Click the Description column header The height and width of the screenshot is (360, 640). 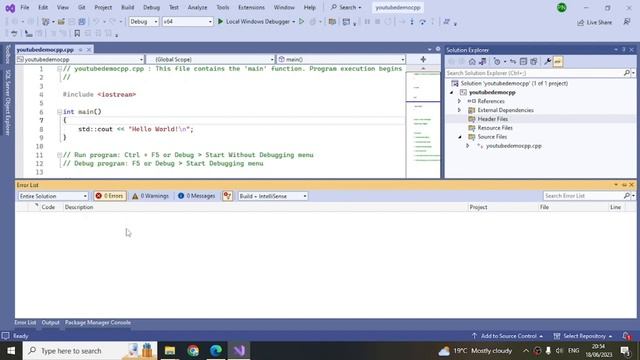pyautogui.click(x=79, y=207)
